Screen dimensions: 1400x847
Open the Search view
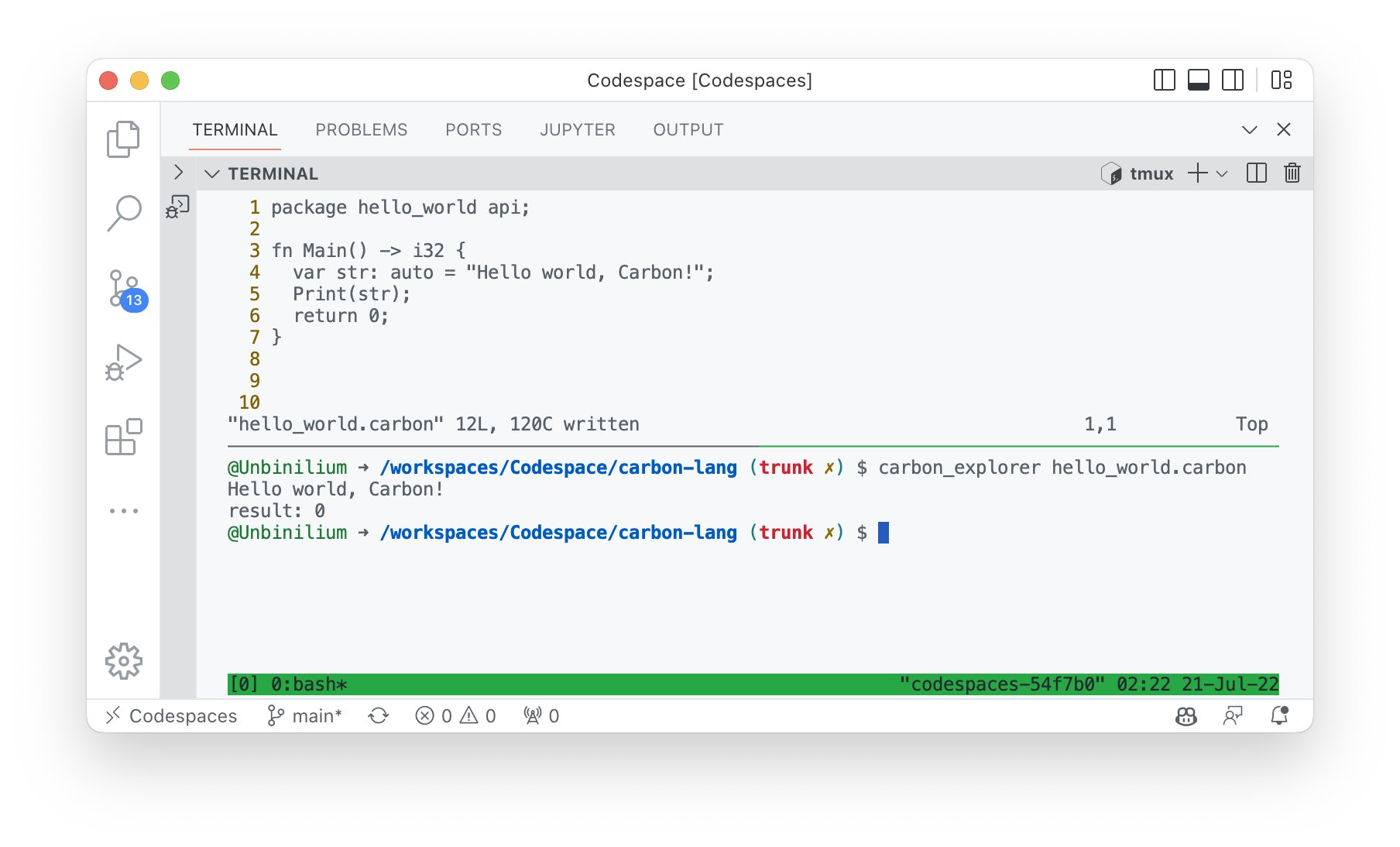click(124, 213)
